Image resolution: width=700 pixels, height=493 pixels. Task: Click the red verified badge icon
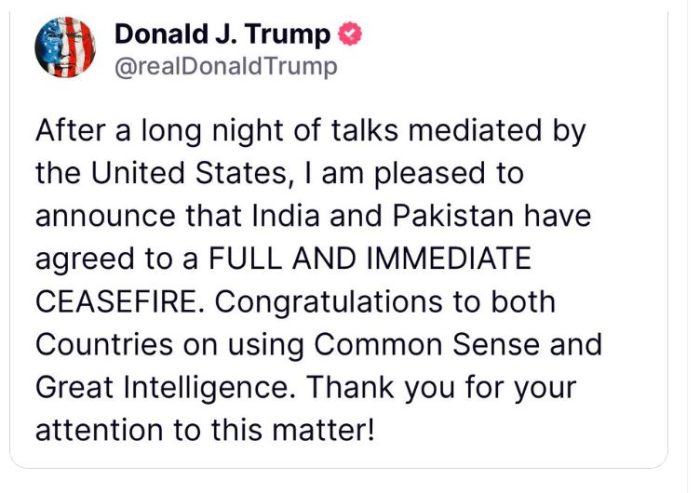[350, 34]
